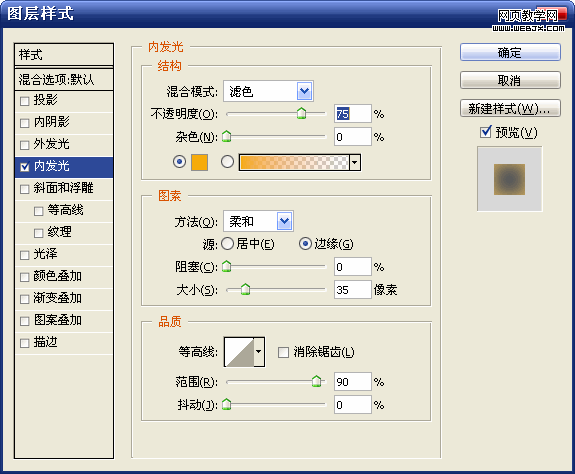This screenshot has height=474, width=575.
Task: Select the solid color radio button
Action: point(179,162)
